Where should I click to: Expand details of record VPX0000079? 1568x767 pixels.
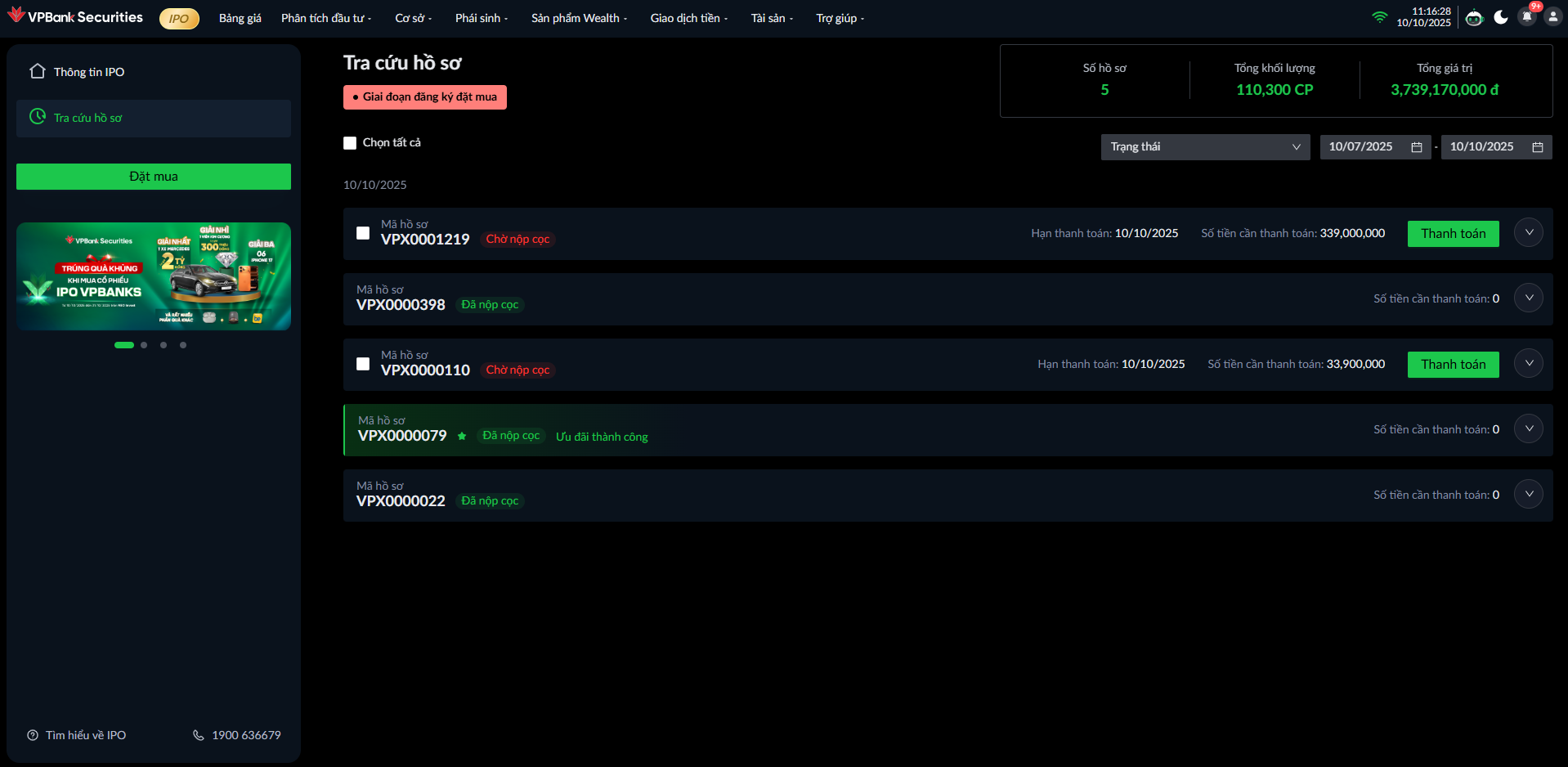pyautogui.click(x=1529, y=428)
